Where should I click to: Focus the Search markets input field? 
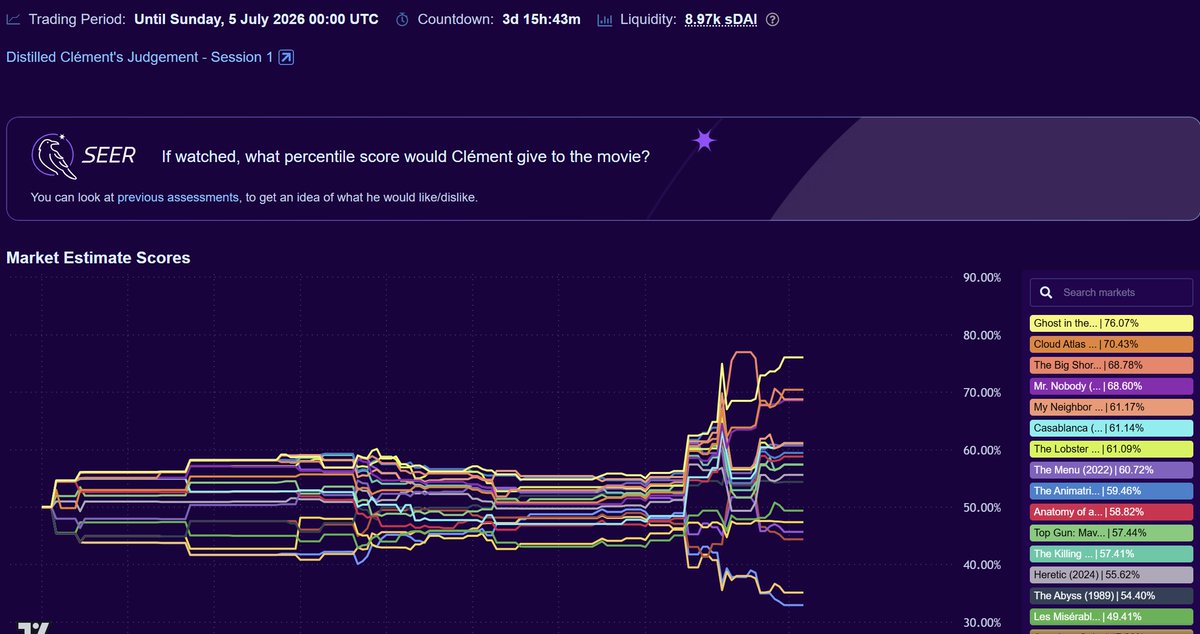click(x=1111, y=292)
